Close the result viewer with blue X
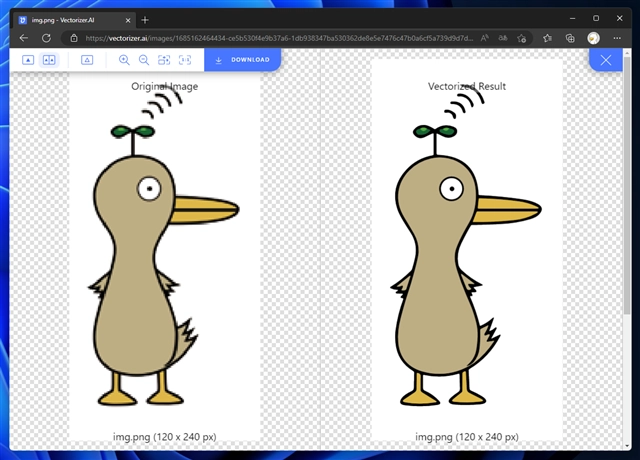640x460 pixels. point(605,60)
